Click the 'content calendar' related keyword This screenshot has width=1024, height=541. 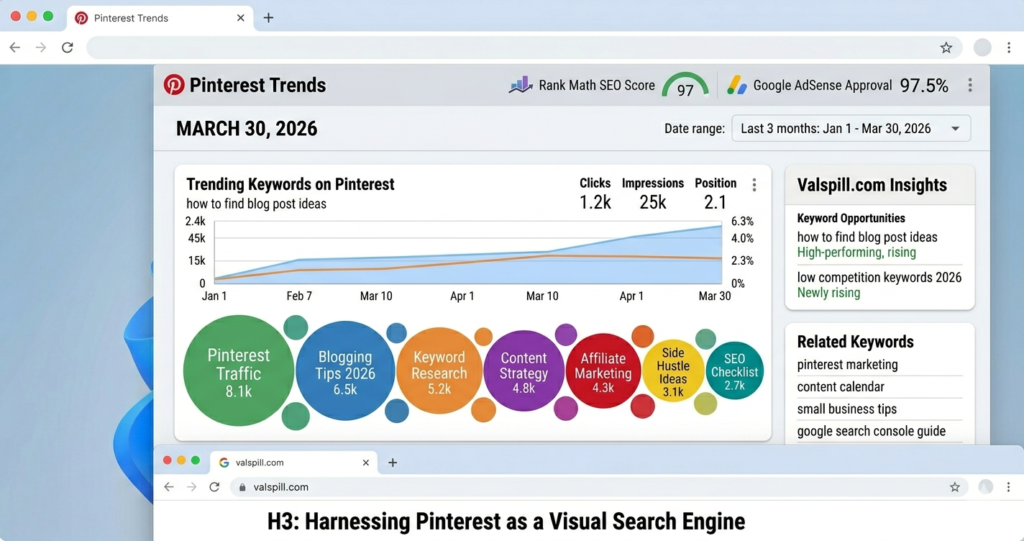click(840, 387)
